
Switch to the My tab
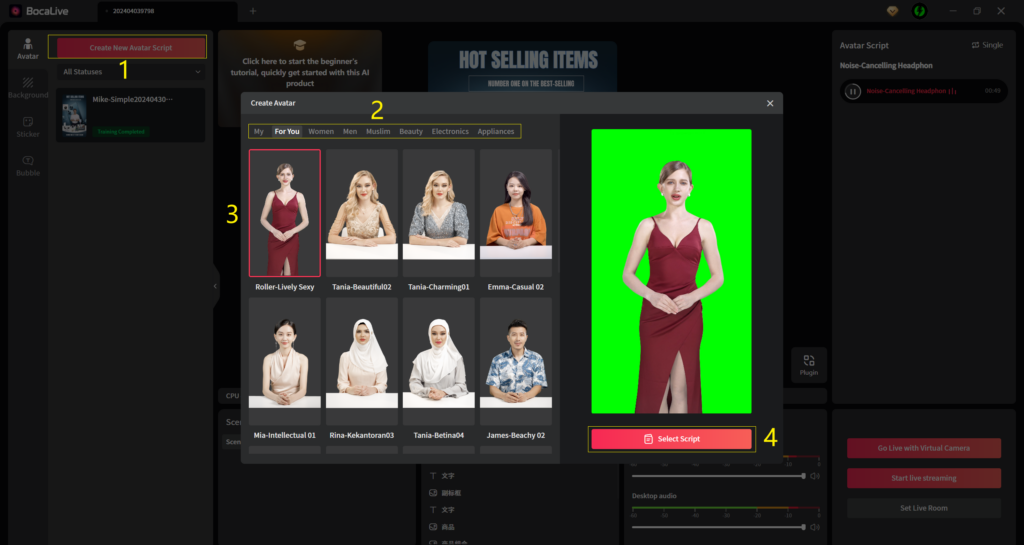pyautogui.click(x=259, y=131)
